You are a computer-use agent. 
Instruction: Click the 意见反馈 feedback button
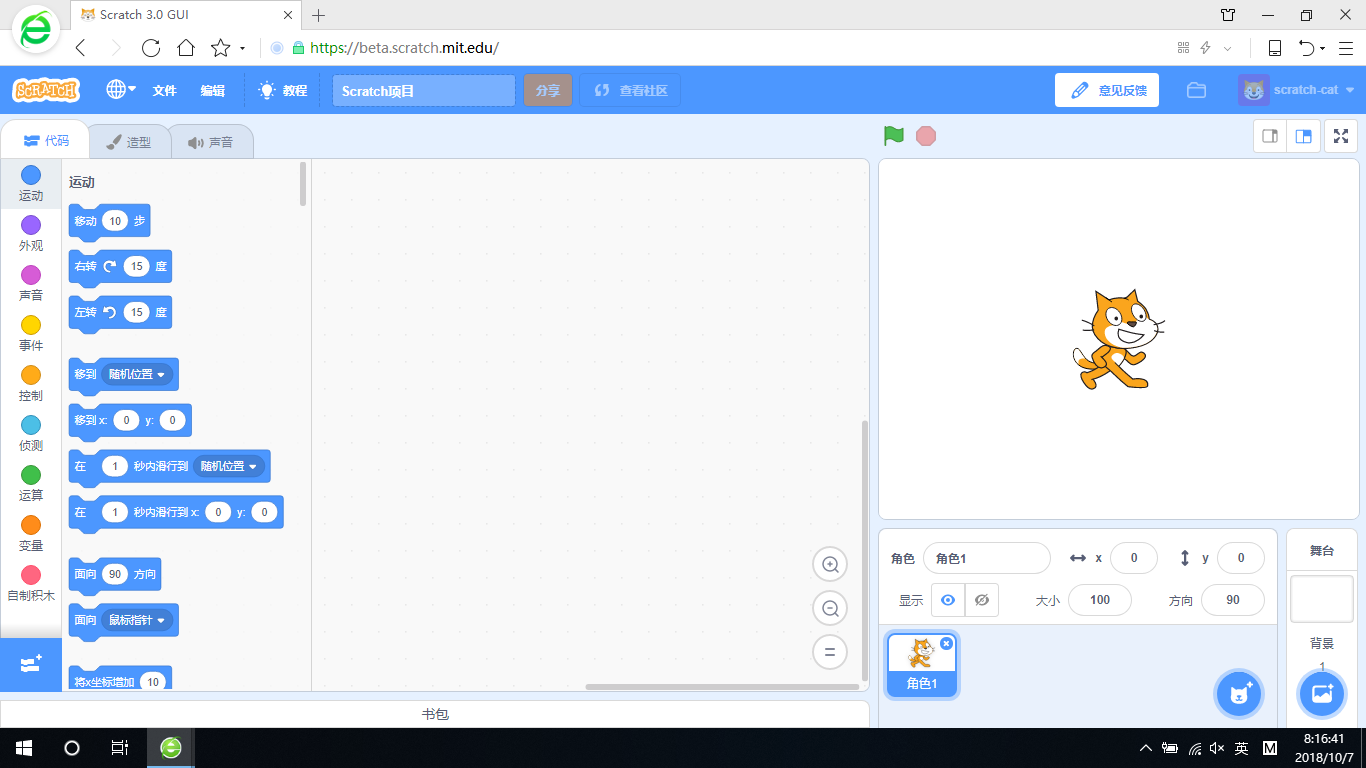1106,89
